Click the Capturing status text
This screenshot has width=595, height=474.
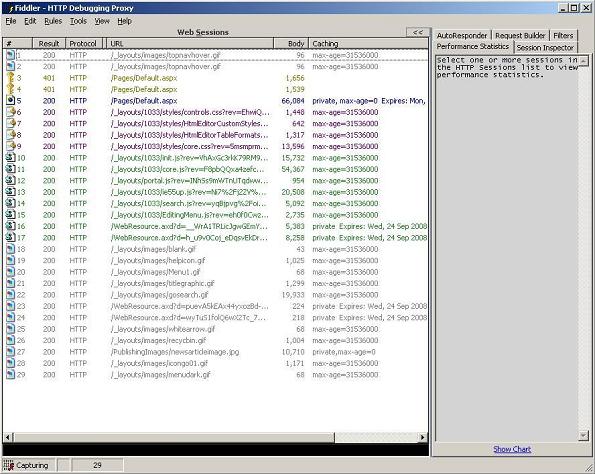(32, 465)
